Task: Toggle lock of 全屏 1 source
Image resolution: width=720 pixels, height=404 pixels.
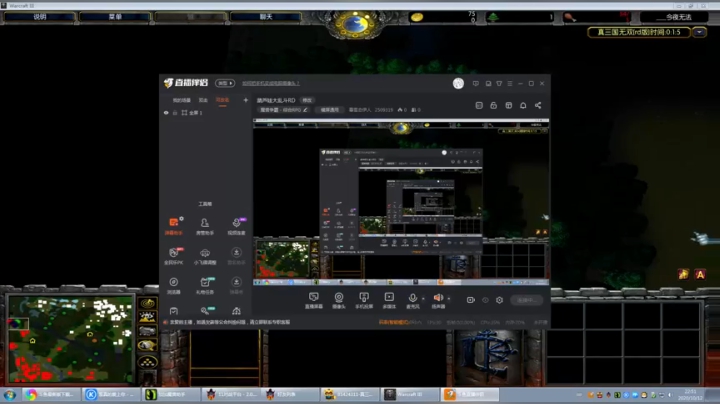Action: [x=175, y=113]
